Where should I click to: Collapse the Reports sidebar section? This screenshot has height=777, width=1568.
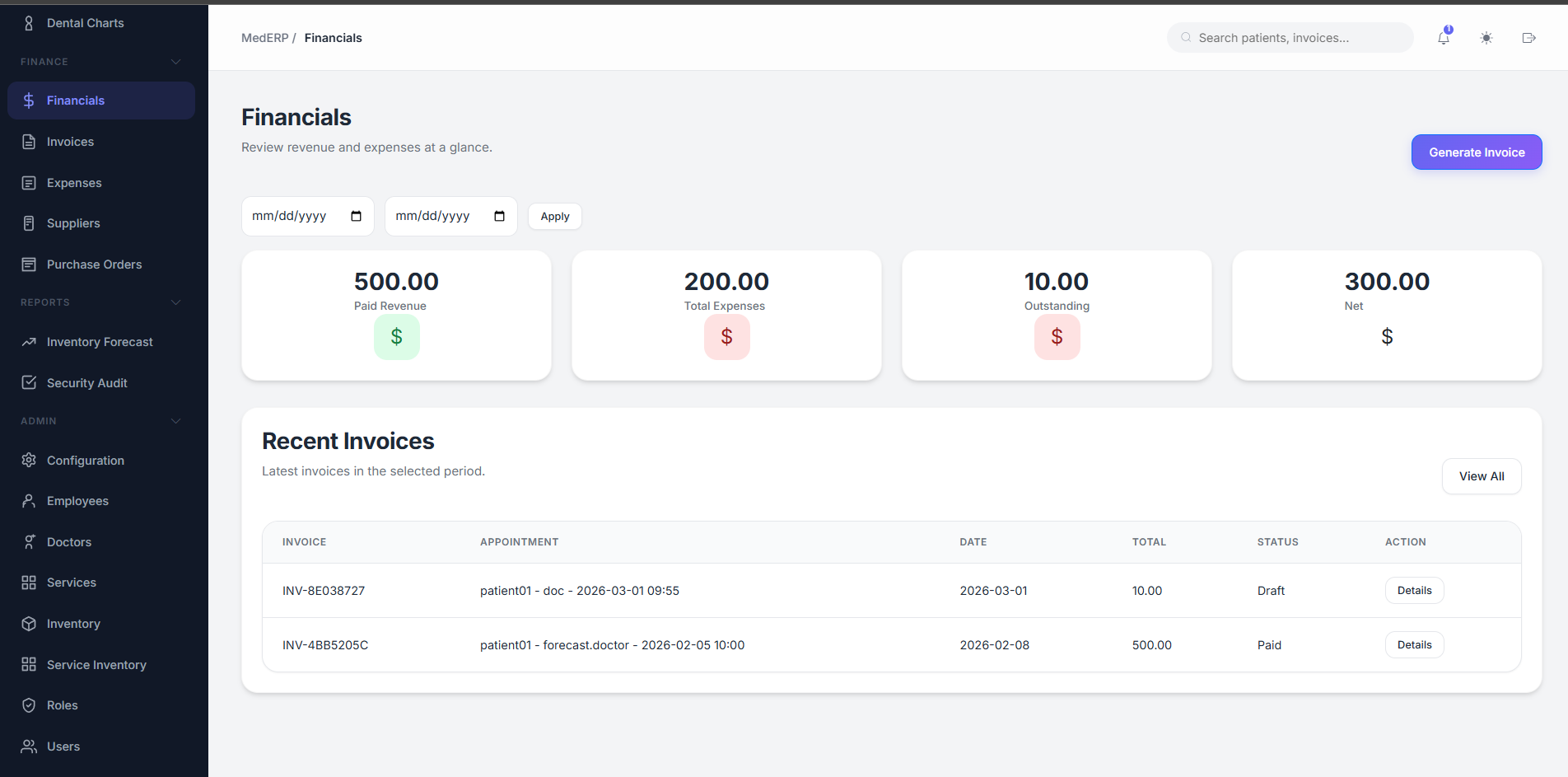point(175,302)
